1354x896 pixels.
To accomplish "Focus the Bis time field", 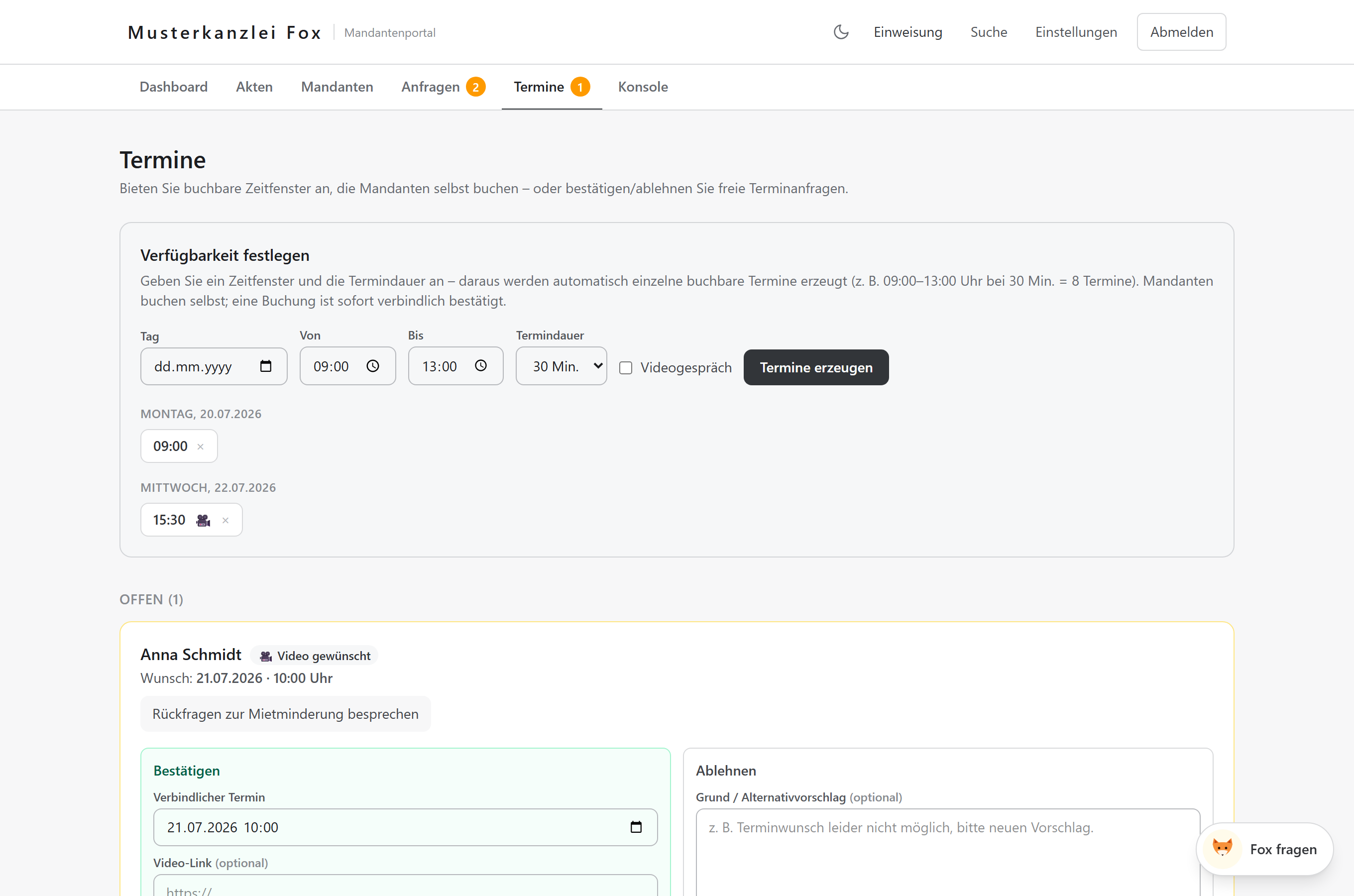I will 455,366.
